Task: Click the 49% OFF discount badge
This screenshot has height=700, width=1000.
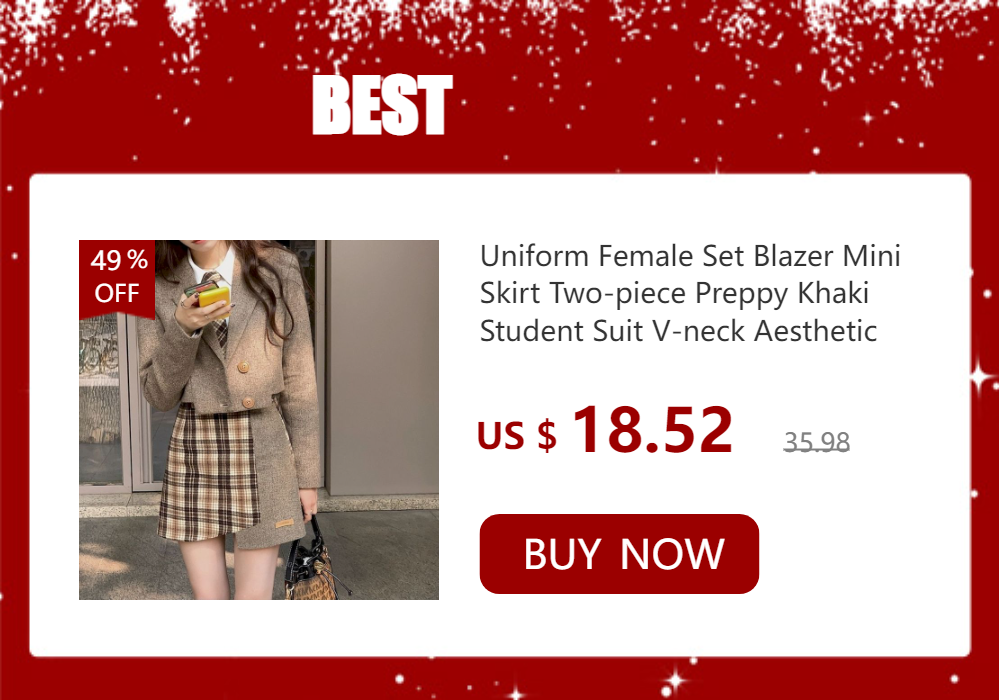Action: tap(117, 278)
